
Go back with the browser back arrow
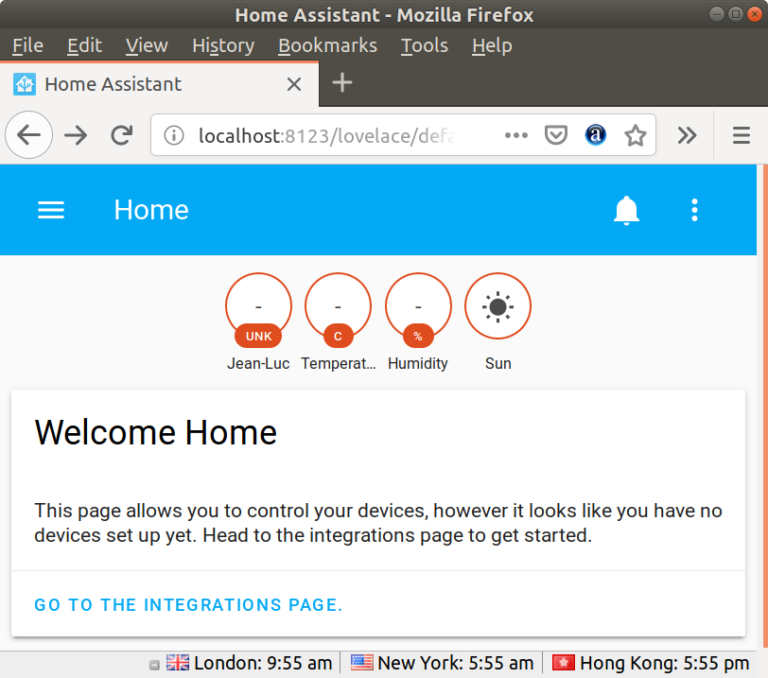[x=29, y=135]
